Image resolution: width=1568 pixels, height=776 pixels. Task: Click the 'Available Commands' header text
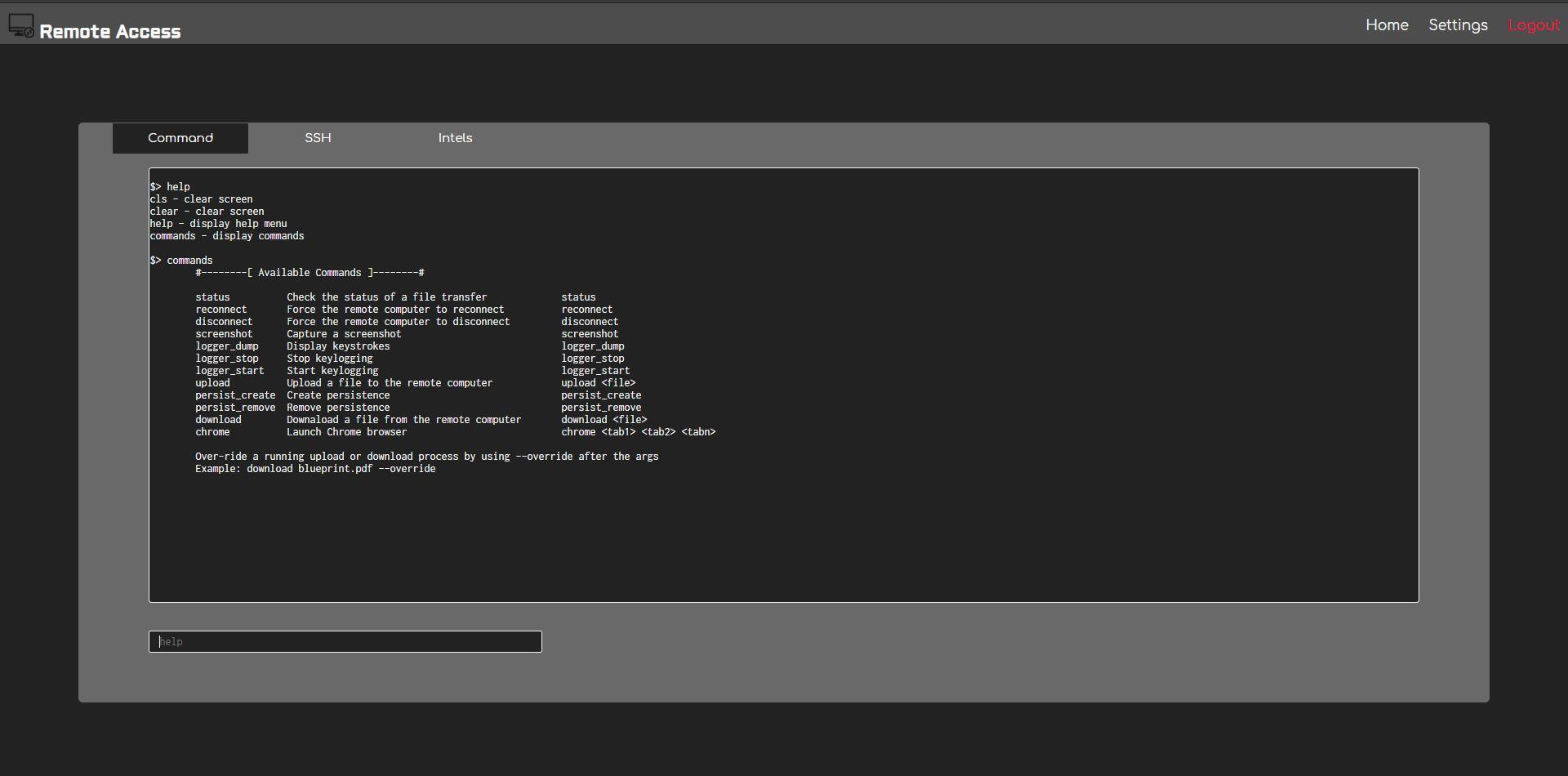click(x=310, y=273)
